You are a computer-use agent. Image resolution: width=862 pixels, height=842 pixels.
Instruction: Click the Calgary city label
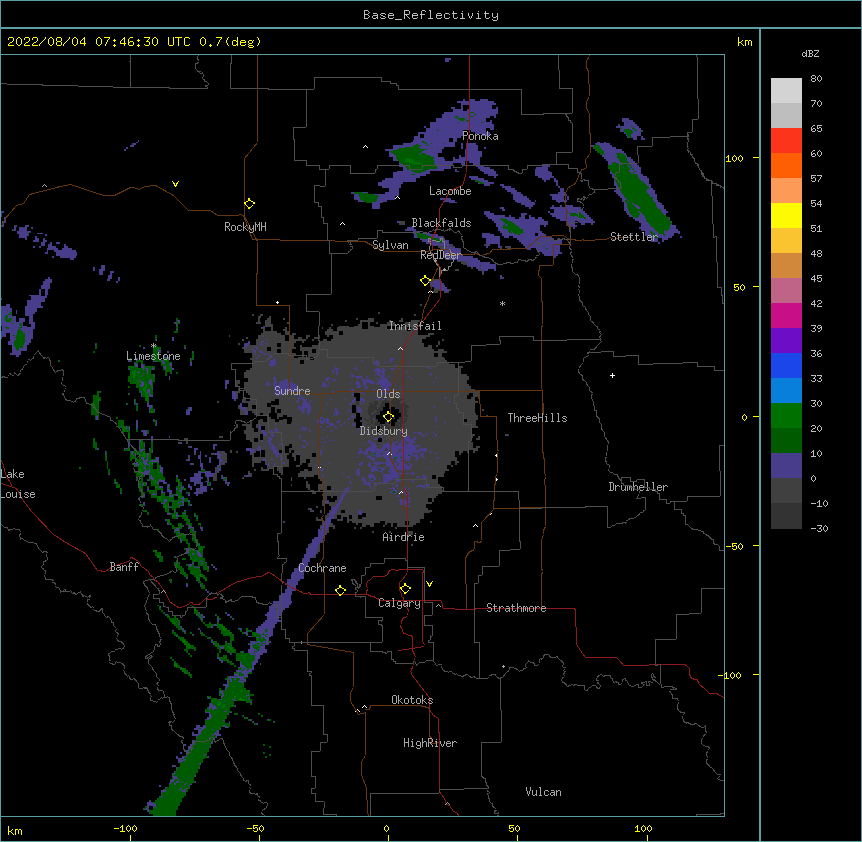coord(399,603)
